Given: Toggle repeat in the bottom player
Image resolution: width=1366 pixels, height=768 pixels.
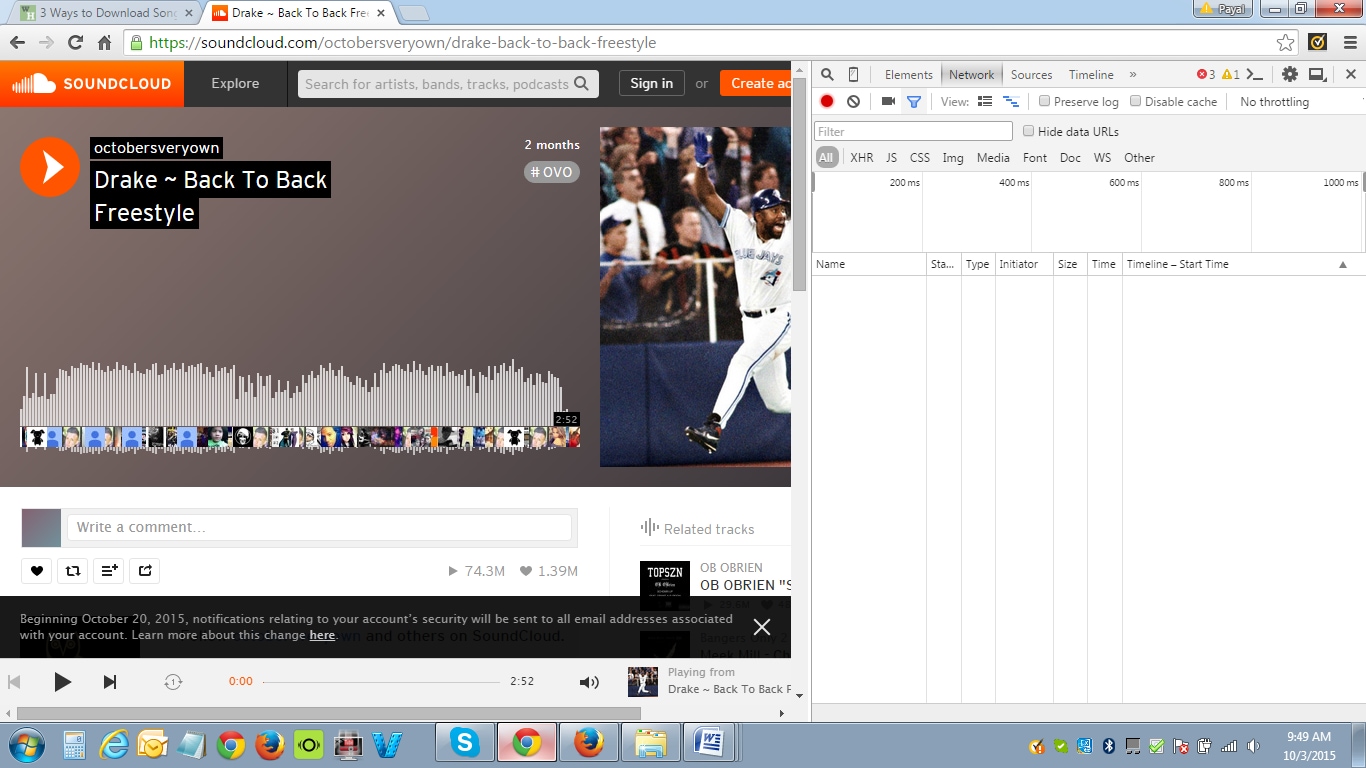Looking at the screenshot, I should point(173,682).
